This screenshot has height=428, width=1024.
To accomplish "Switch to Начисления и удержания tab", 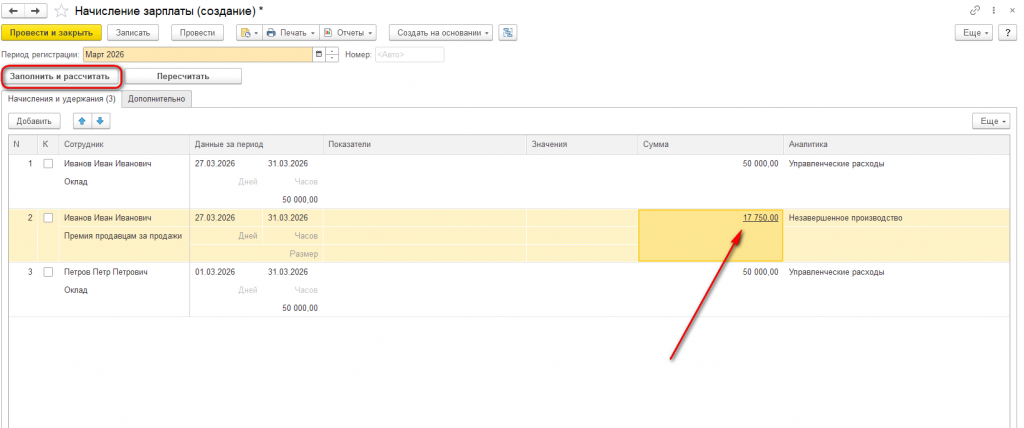I will [x=62, y=99].
